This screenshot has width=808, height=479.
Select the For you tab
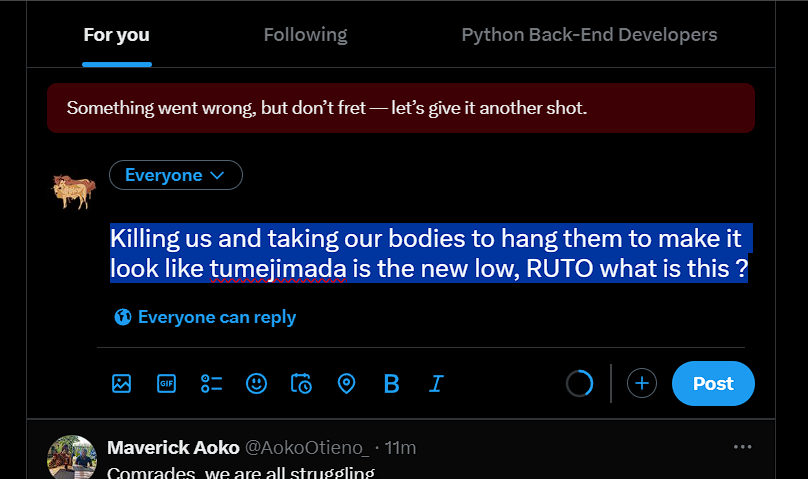(116, 35)
